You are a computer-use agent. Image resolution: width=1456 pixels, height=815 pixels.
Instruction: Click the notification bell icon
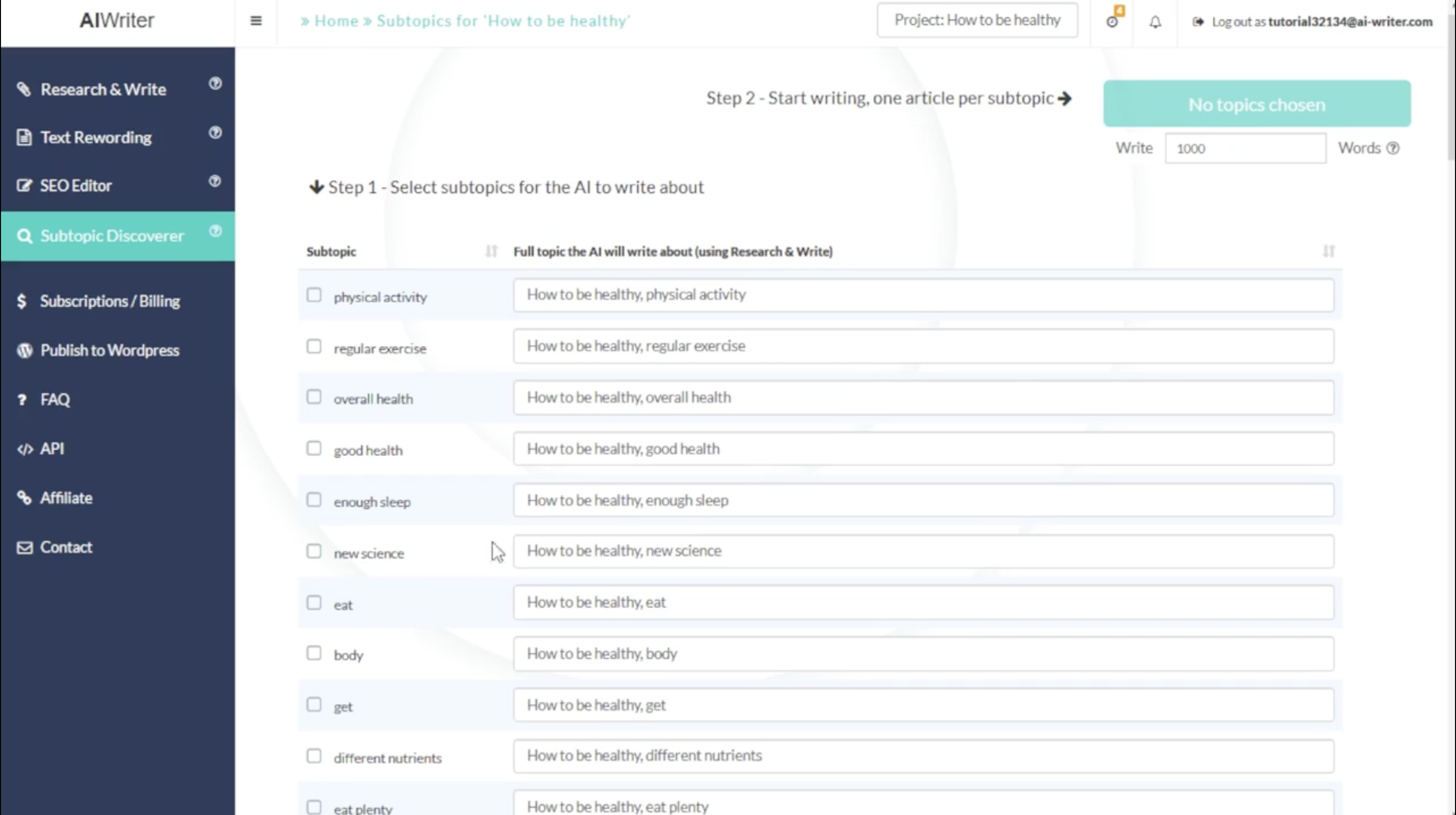pos(1155,20)
